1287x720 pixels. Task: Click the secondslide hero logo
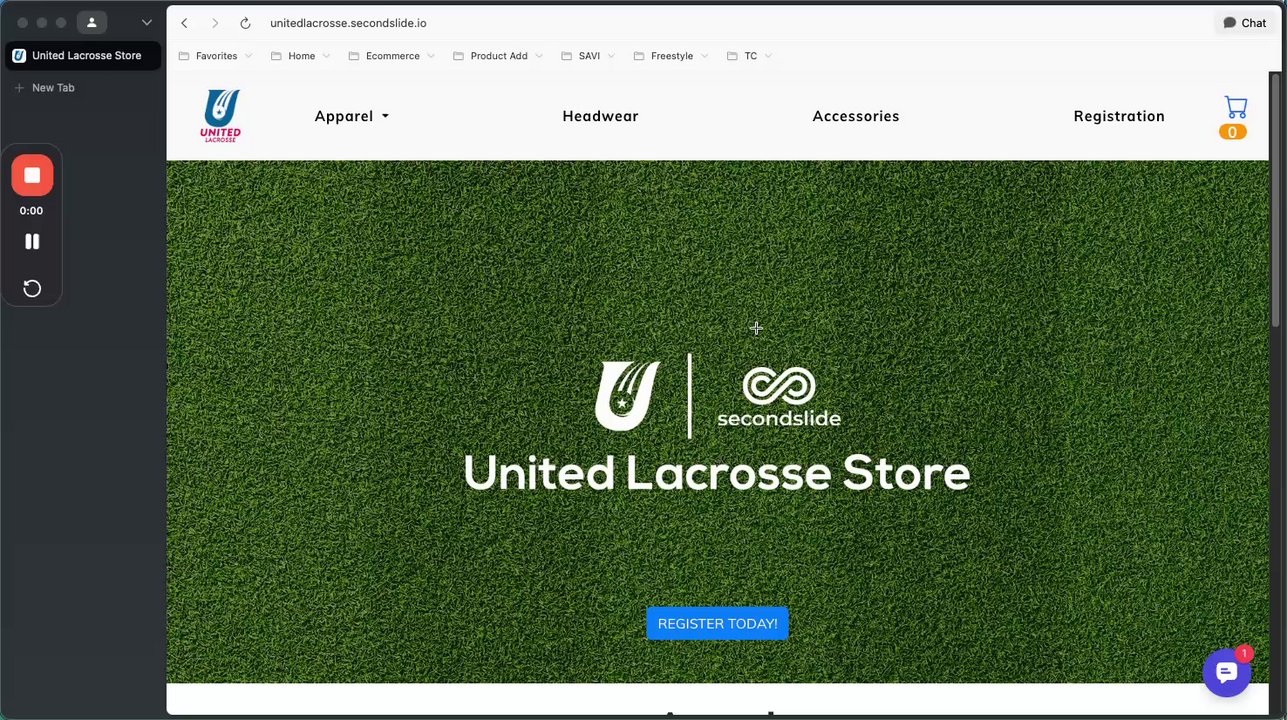pyautogui.click(x=779, y=397)
